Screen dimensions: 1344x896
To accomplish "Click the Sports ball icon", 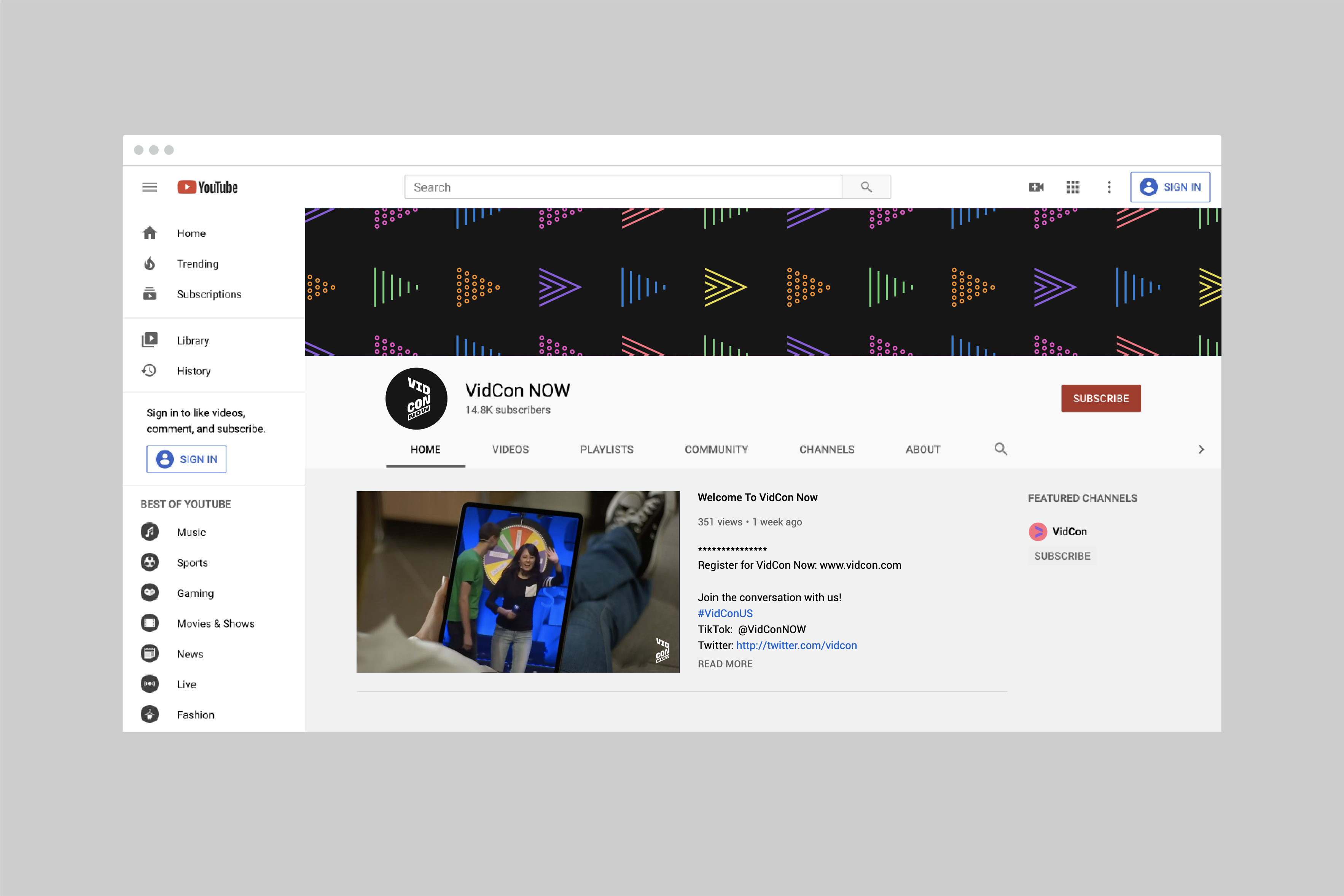I will [x=150, y=562].
